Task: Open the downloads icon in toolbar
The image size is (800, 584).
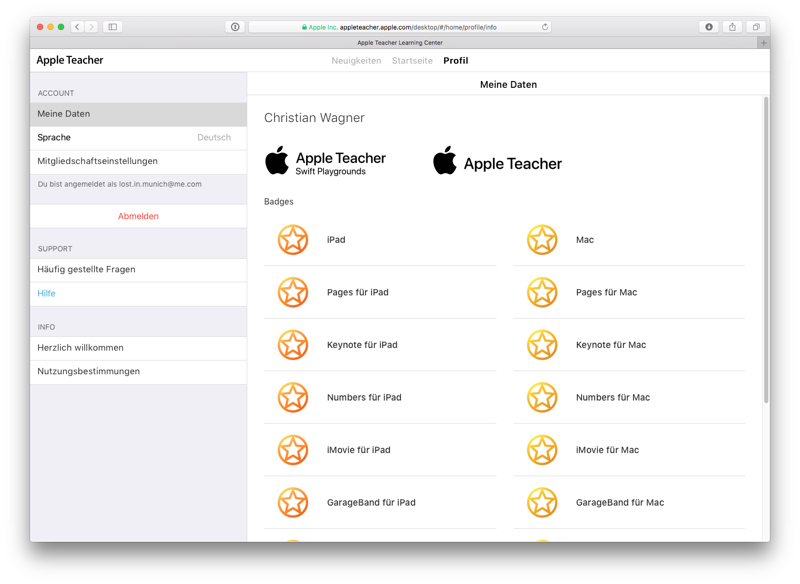Action: [x=709, y=27]
